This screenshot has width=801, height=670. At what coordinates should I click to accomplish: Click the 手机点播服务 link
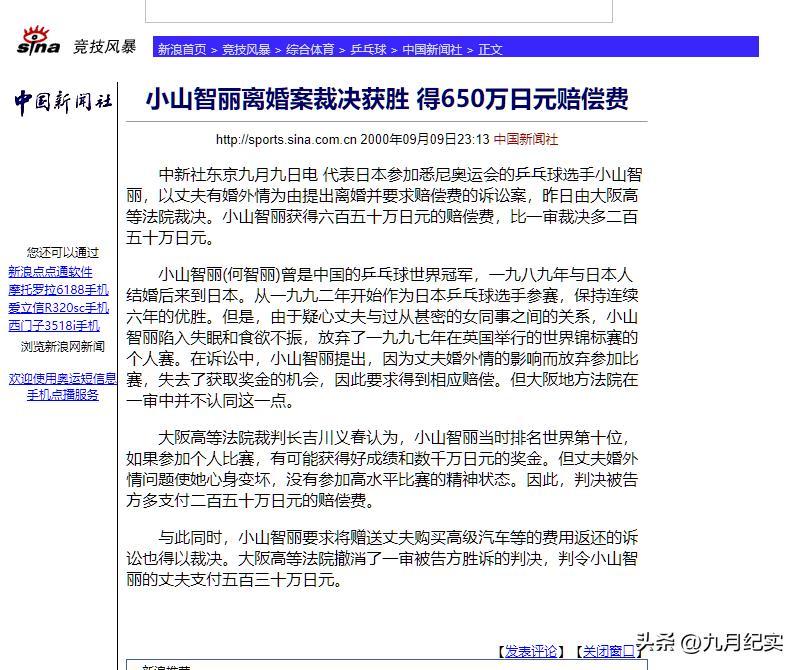(x=63, y=395)
